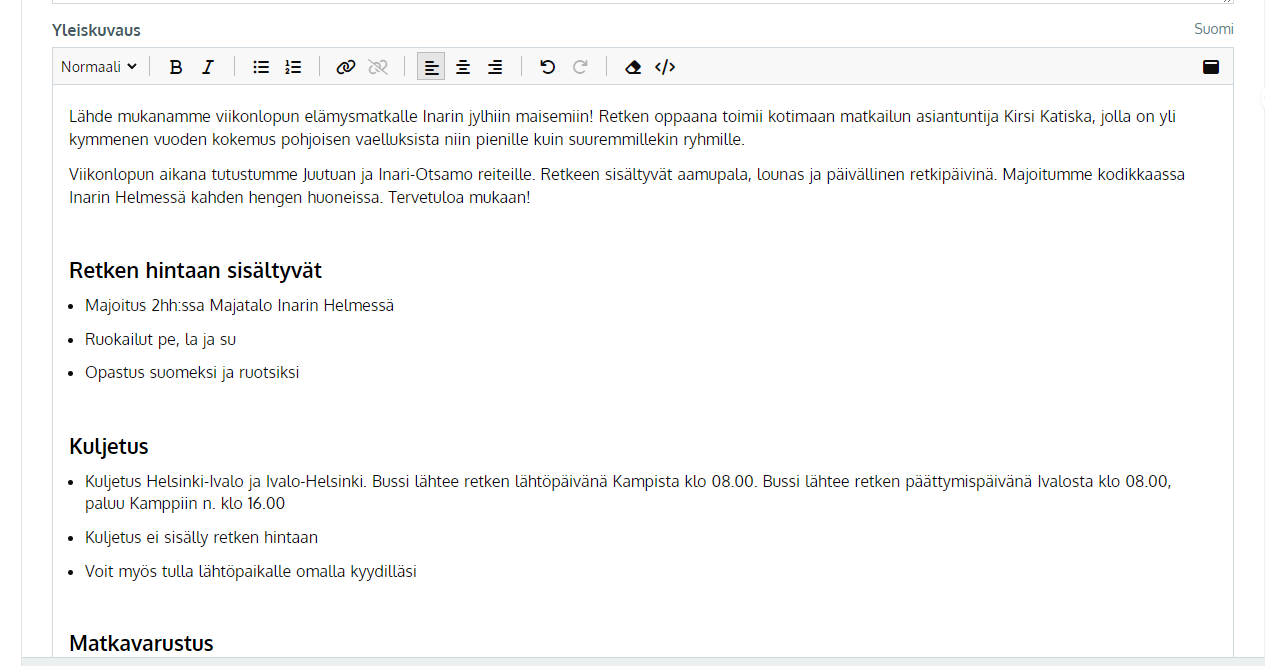Image resolution: width=1265 pixels, height=666 pixels.
Task: Insert a numbered list
Action: point(293,67)
